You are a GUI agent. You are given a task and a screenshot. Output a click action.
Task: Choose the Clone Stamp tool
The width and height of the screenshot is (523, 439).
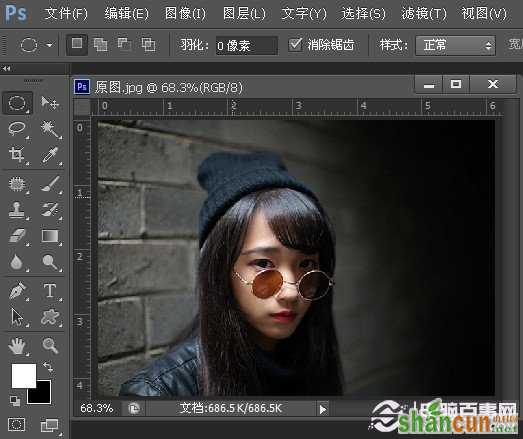pyautogui.click(x=17, y=210)
